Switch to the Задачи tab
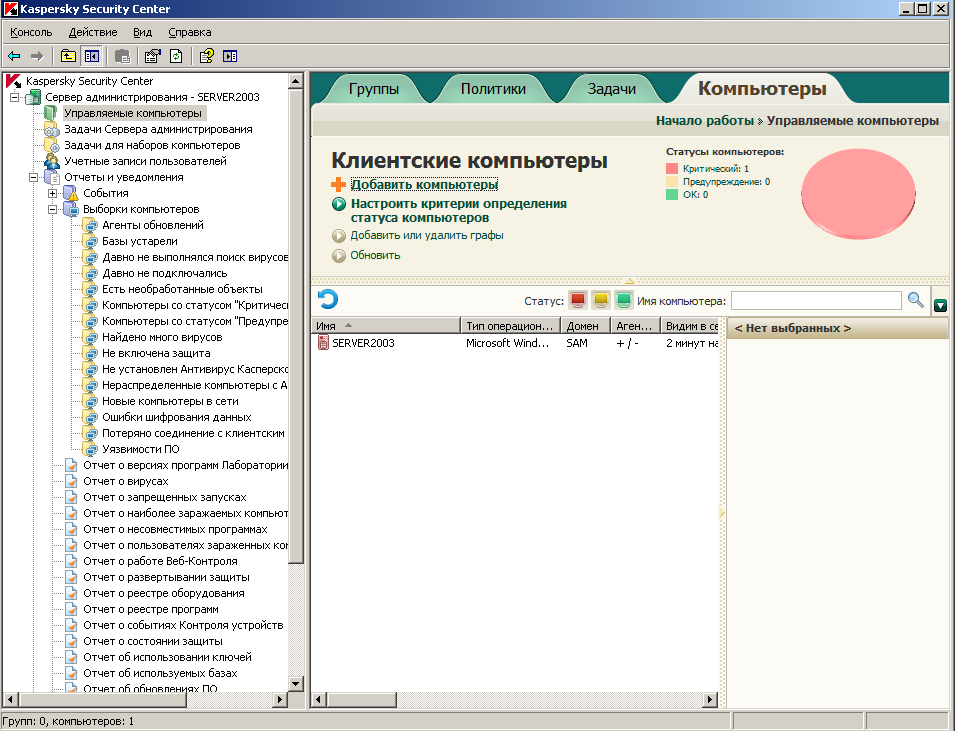The width and height of the screenshot is (956, 731). [x=612, y=89]
